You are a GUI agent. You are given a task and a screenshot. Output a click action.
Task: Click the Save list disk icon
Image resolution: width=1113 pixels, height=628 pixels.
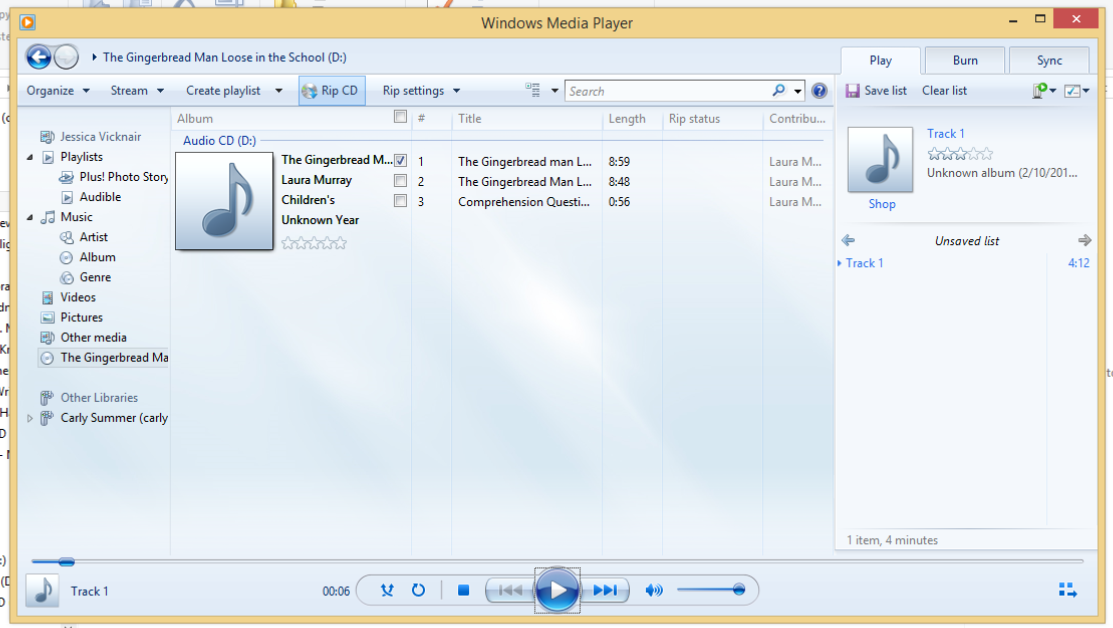click(x=852, y=91)
